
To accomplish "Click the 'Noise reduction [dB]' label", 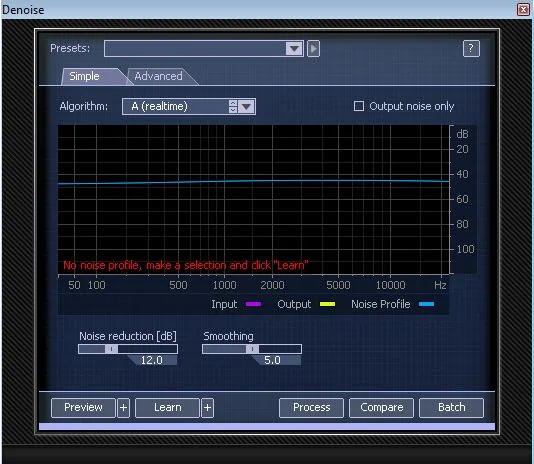I will point(128,336).
